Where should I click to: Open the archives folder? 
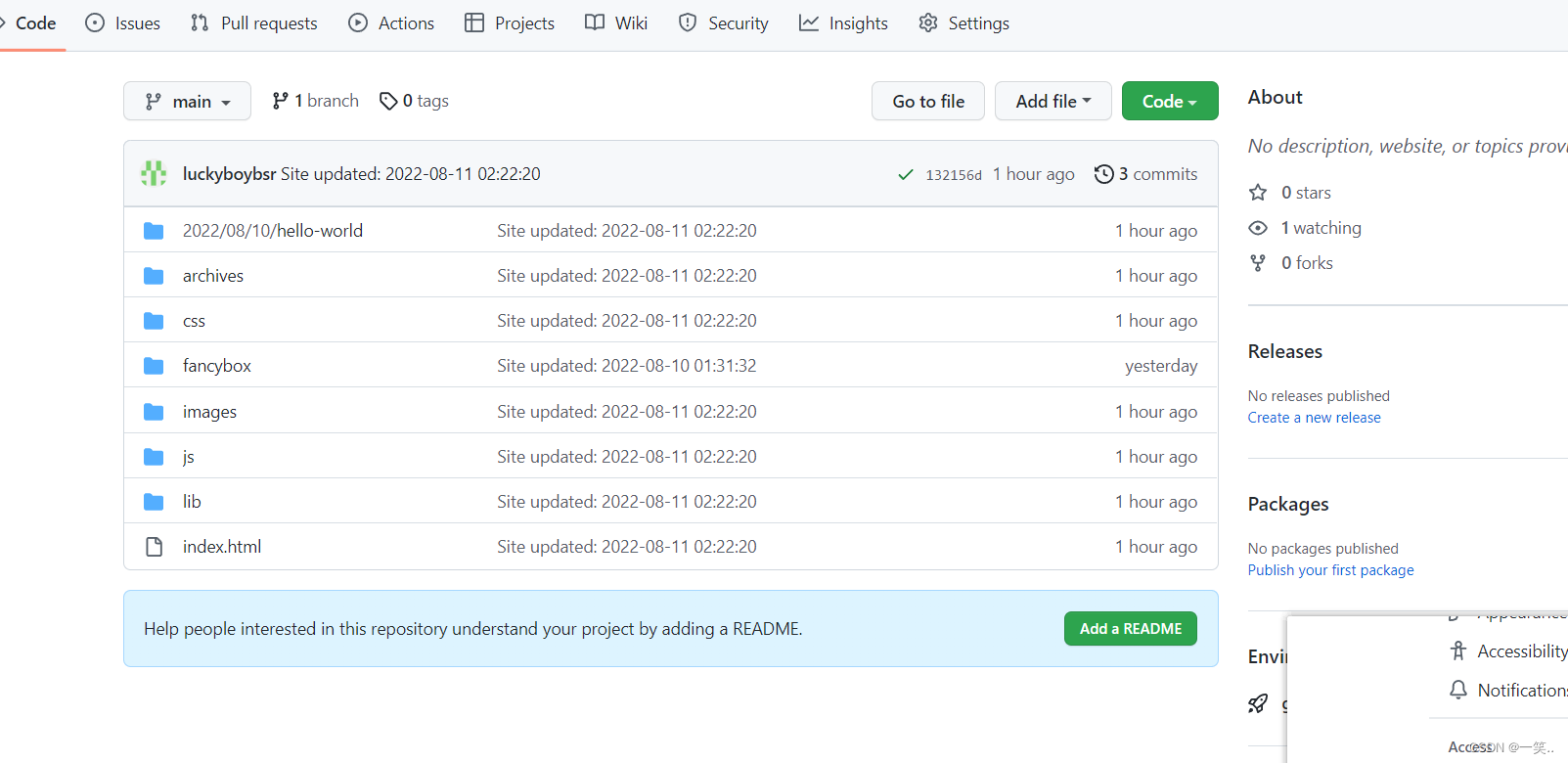pyautogui.click(x=213, y=276)
